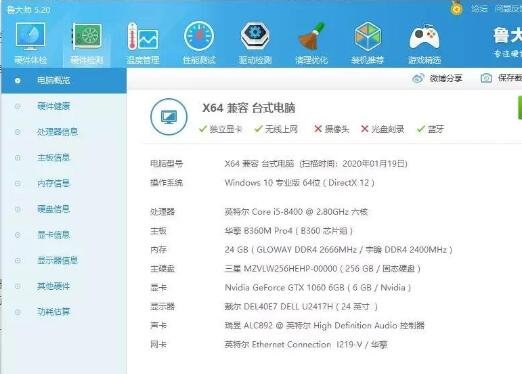The image size is (522, 374).
Task: Click the 鲁大师 5.20 window title
Action: (29, 10)
